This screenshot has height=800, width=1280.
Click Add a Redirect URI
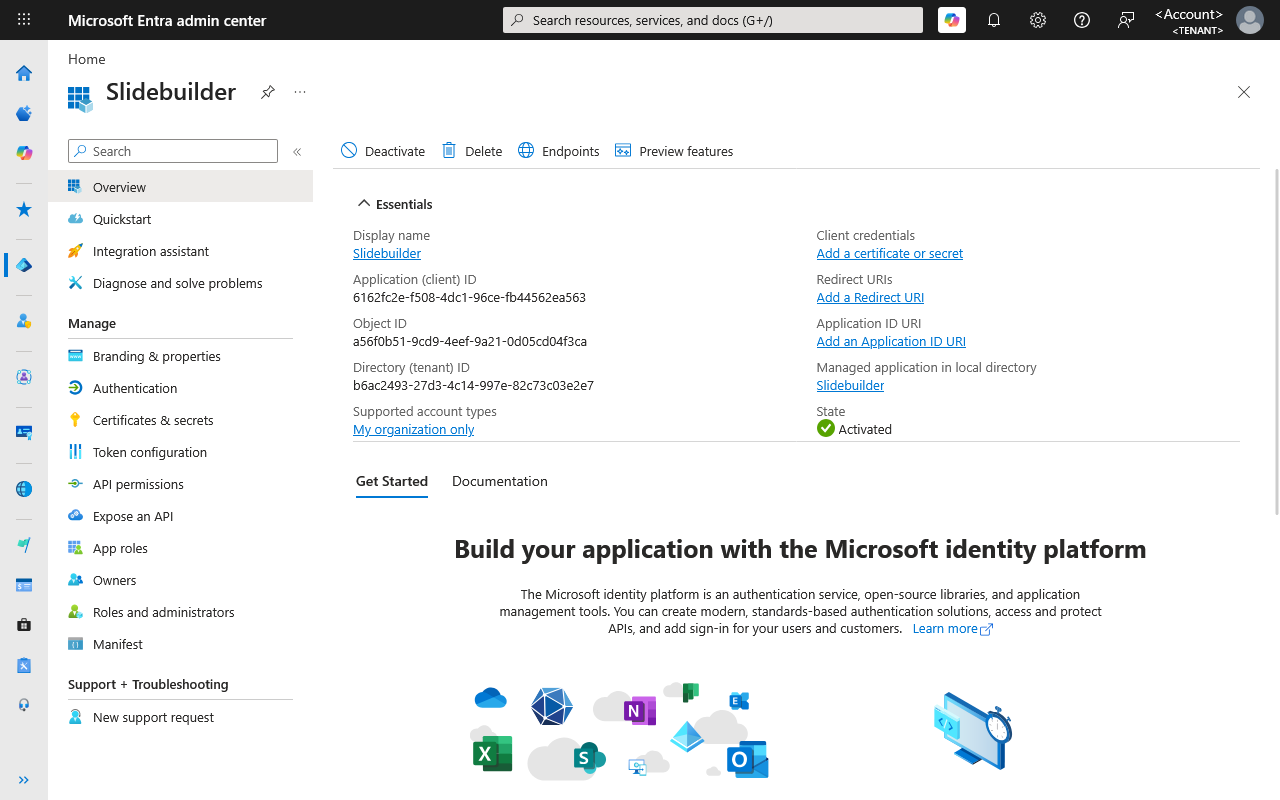coord(870,297)
